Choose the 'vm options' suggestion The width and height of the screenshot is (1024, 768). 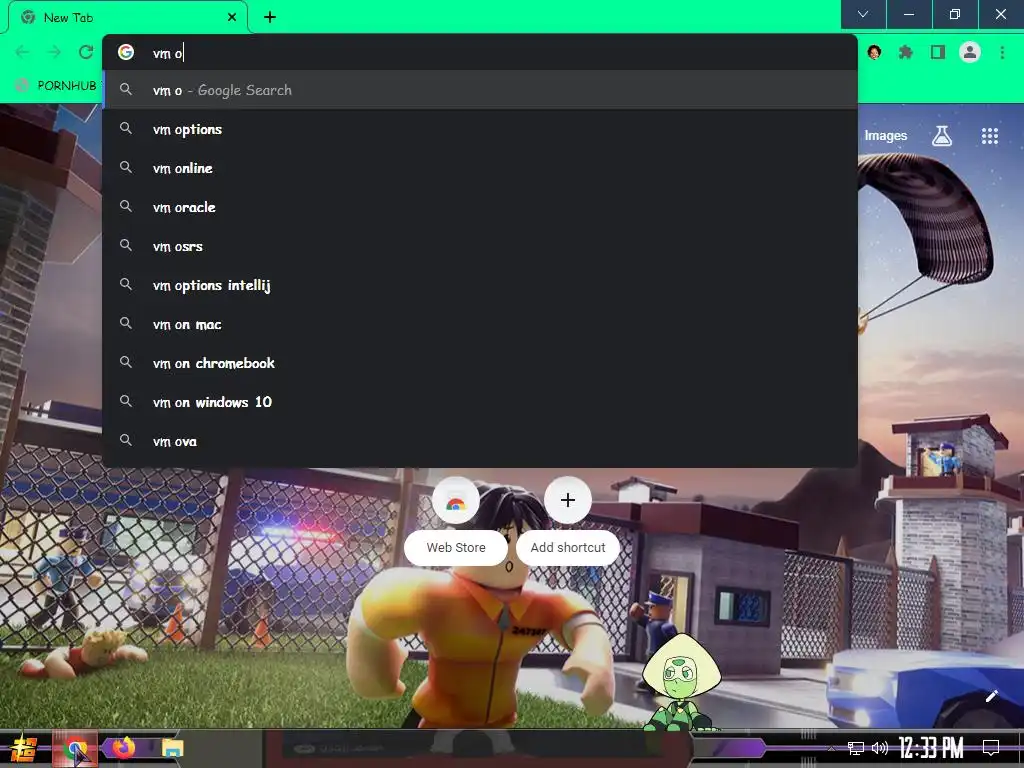pos(480,129)
